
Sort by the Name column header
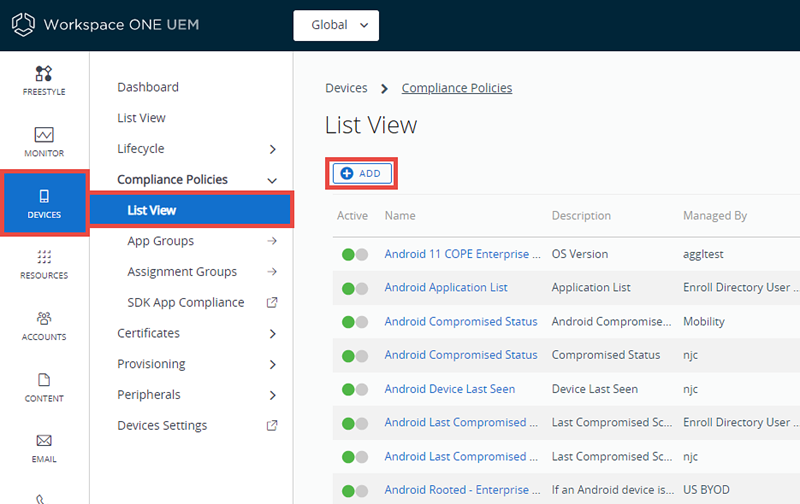tap(400, 216)
